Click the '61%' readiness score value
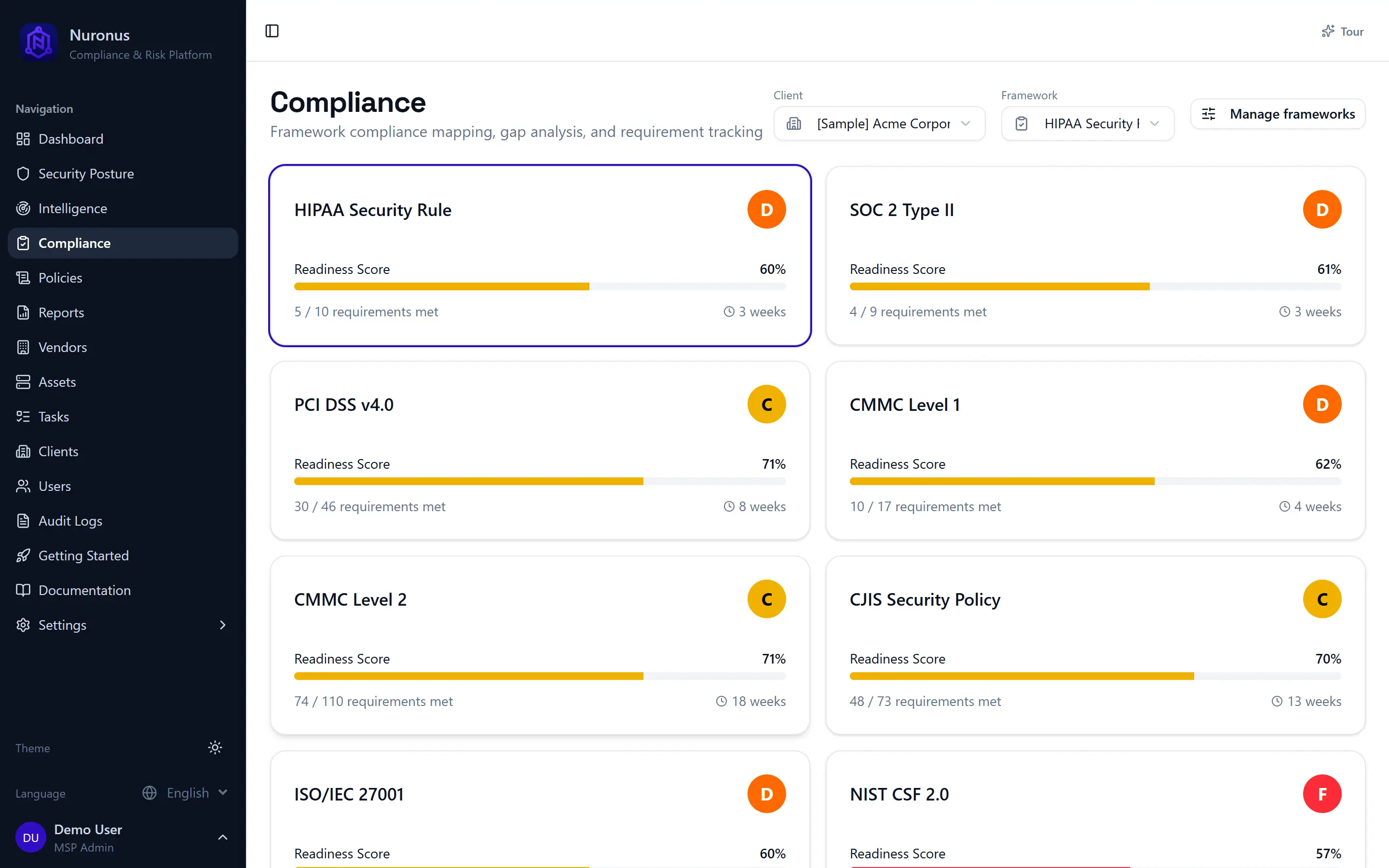The image size is (1389, 868). click(1329, 269)
